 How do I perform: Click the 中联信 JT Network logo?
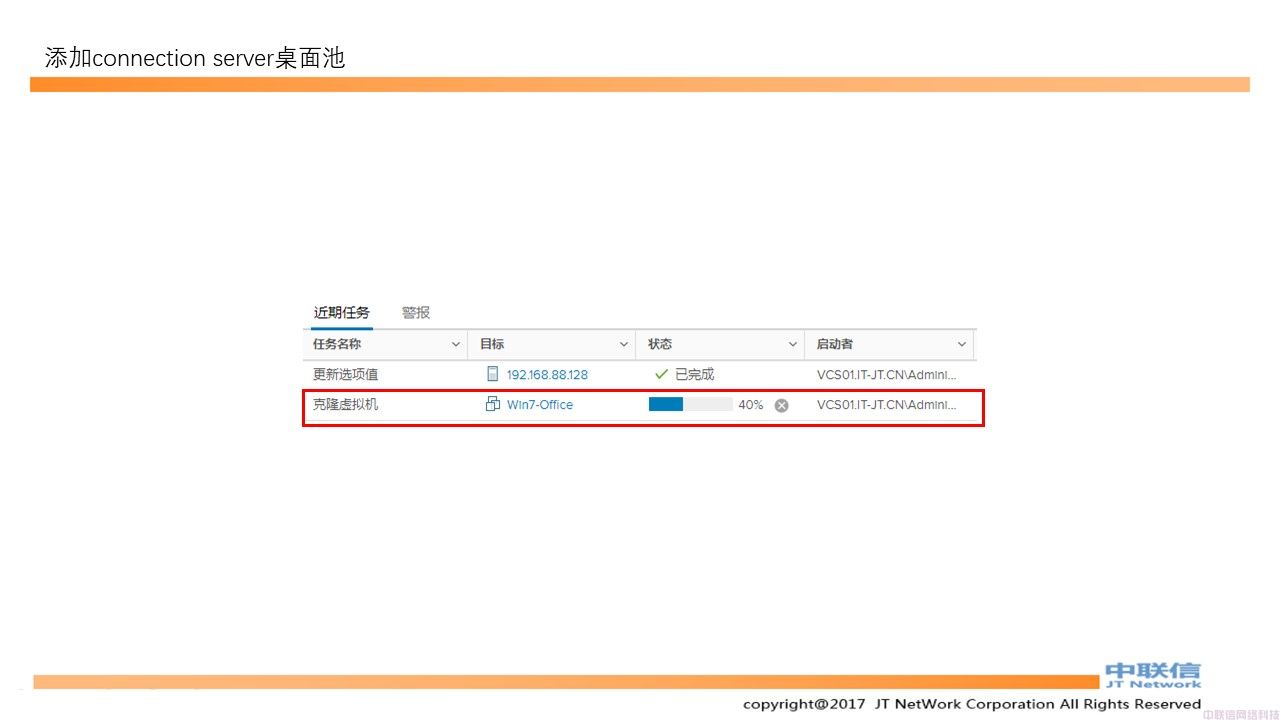coord(1153,675)
